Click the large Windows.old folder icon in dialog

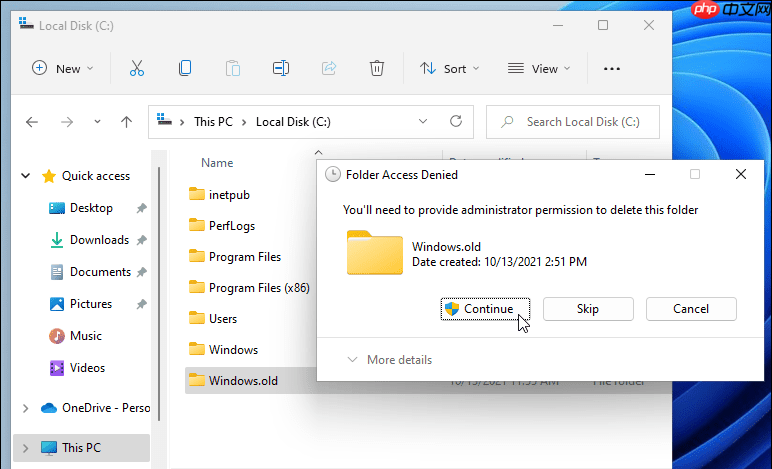point(375,252)
